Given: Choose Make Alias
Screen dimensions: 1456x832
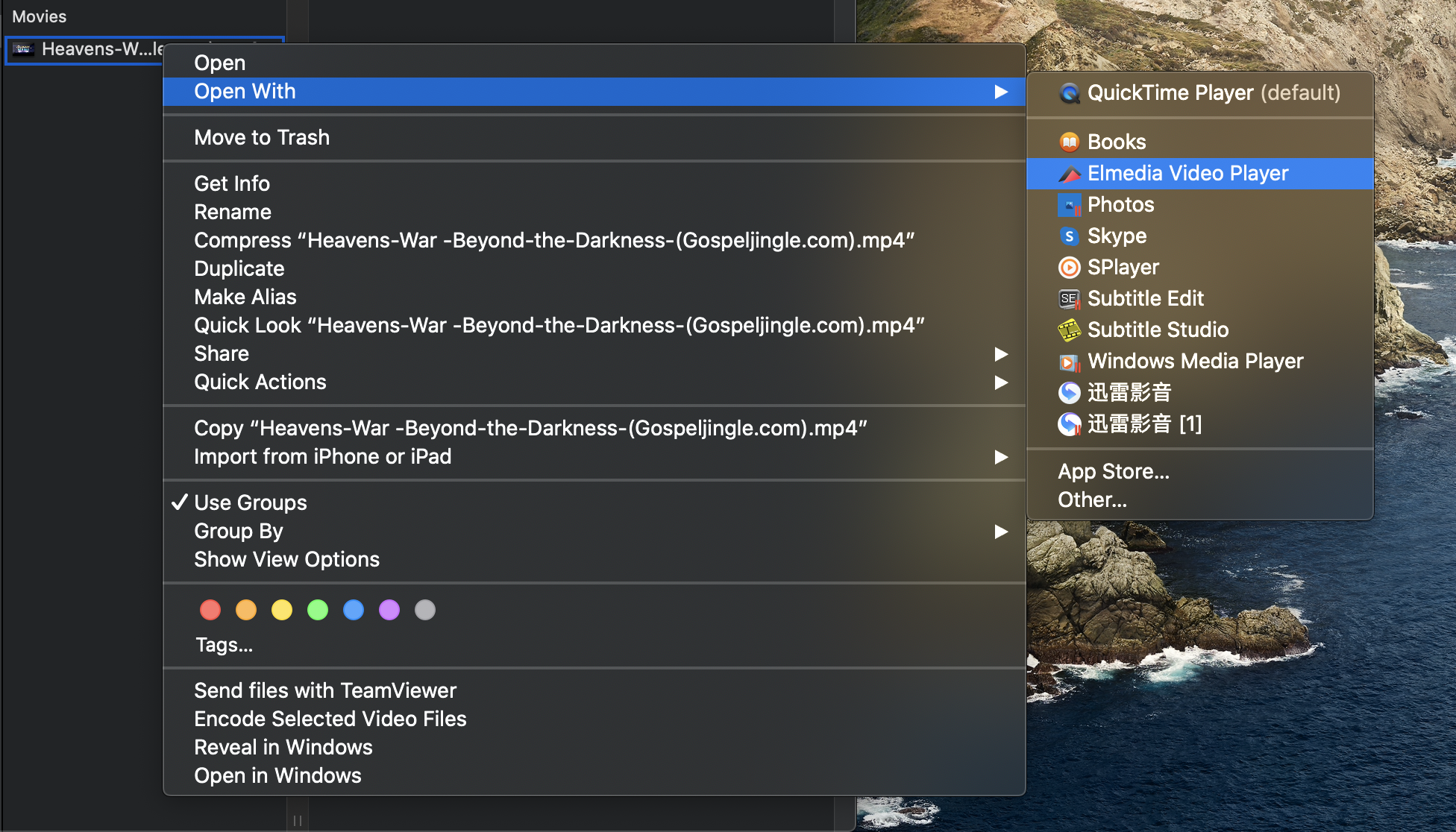Looking at the screenshot, I should coord(594,297).
